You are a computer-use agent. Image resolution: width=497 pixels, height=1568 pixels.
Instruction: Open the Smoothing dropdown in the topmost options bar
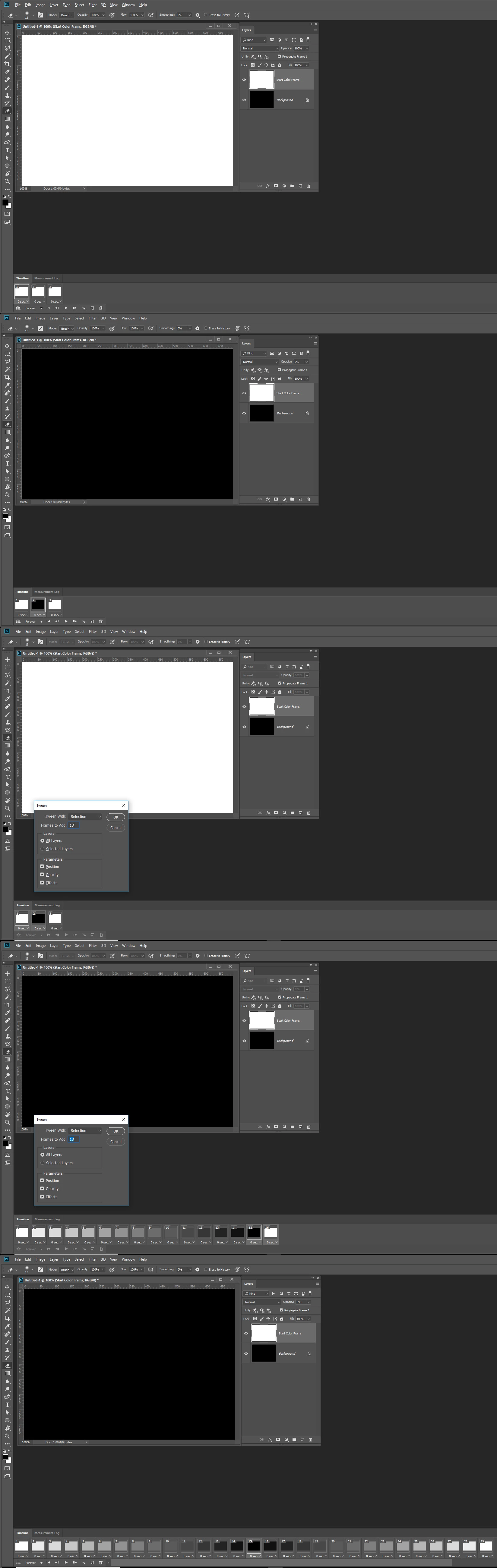189,14
